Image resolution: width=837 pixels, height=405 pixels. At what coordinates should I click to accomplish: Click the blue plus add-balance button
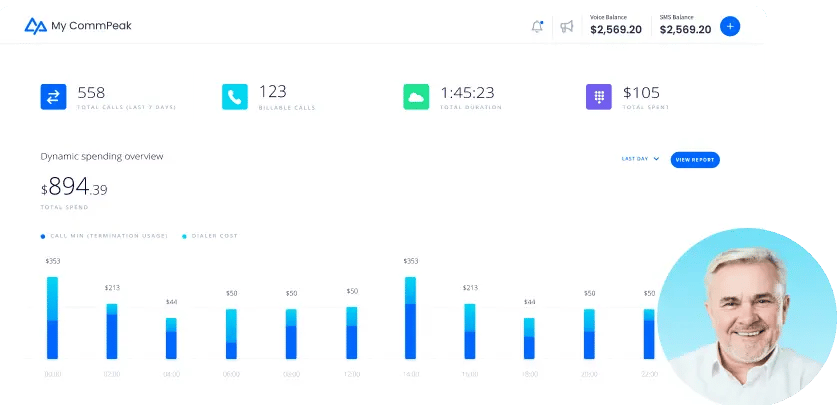(x=730, y=26)
